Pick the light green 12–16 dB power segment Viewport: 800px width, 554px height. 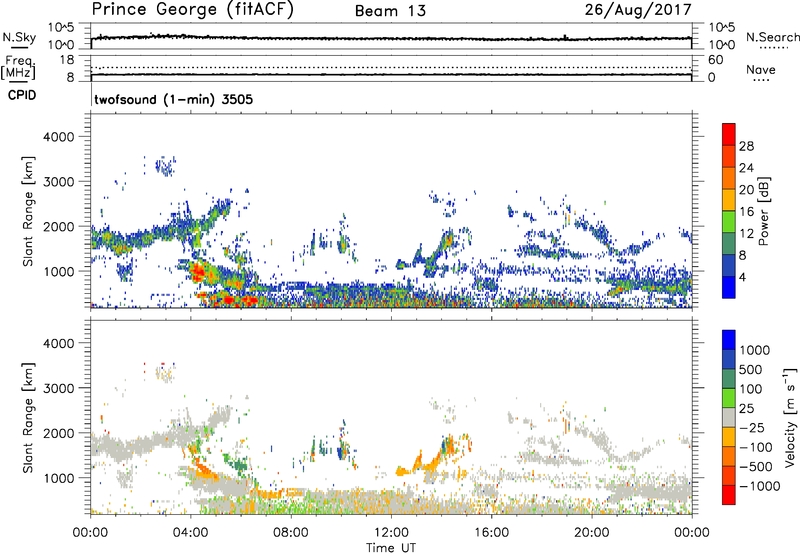(x=729, y=222)
